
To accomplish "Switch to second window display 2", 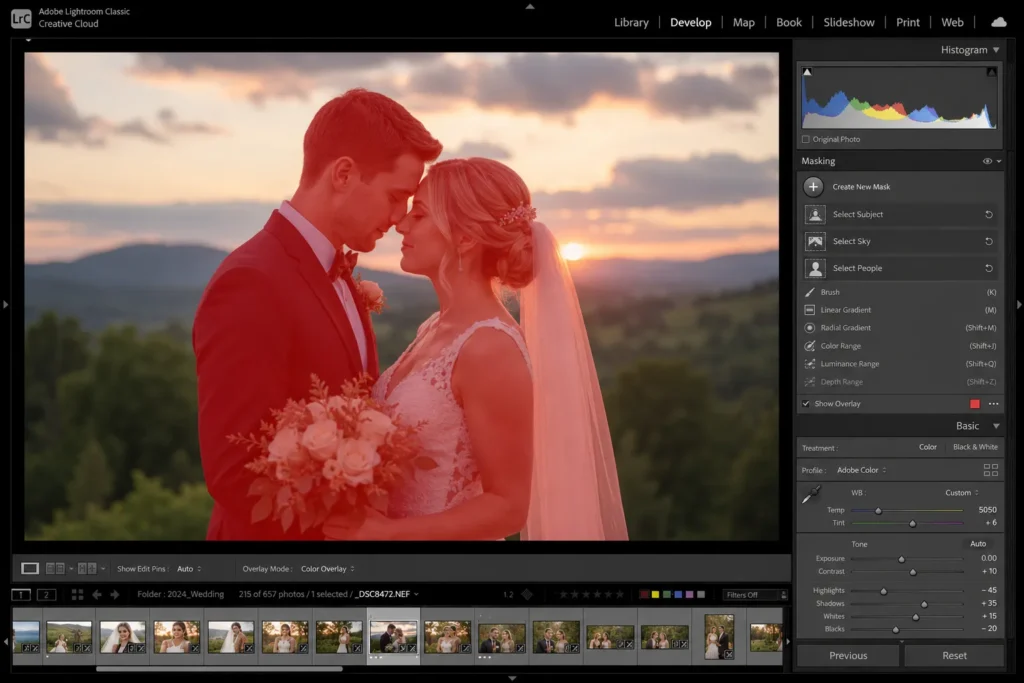I will [x=46, y=594].
